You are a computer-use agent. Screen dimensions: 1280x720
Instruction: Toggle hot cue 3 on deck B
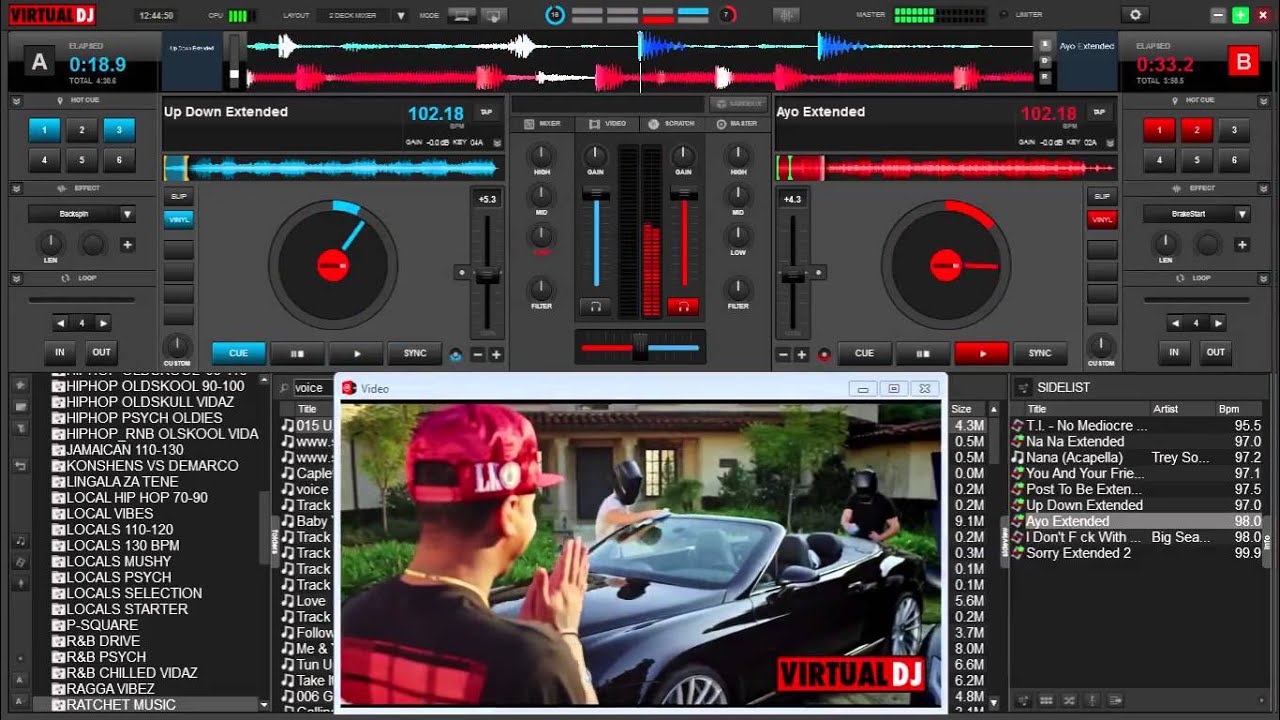(x=1234, y=129)
